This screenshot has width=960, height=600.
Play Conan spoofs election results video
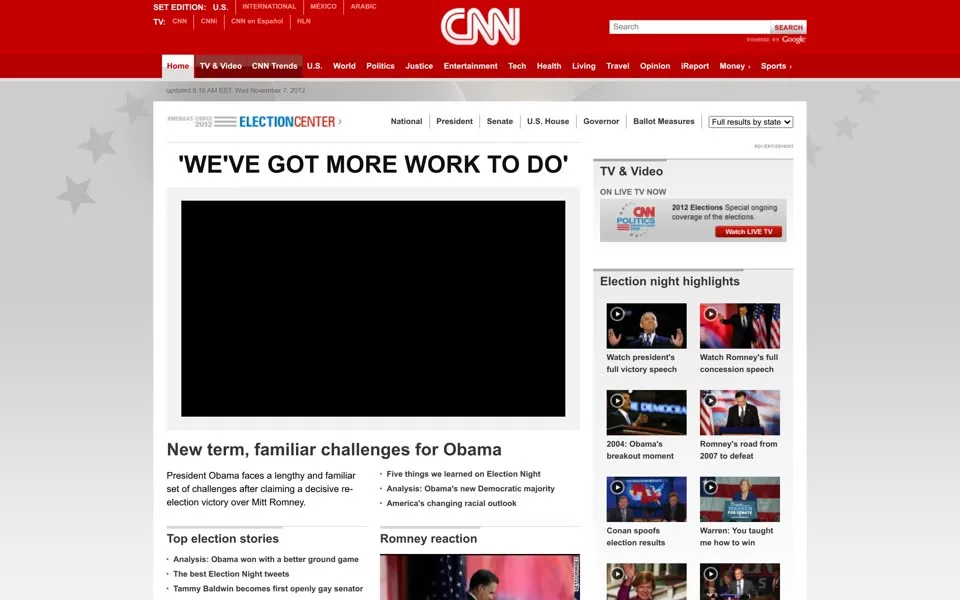[x=646, y=499]
